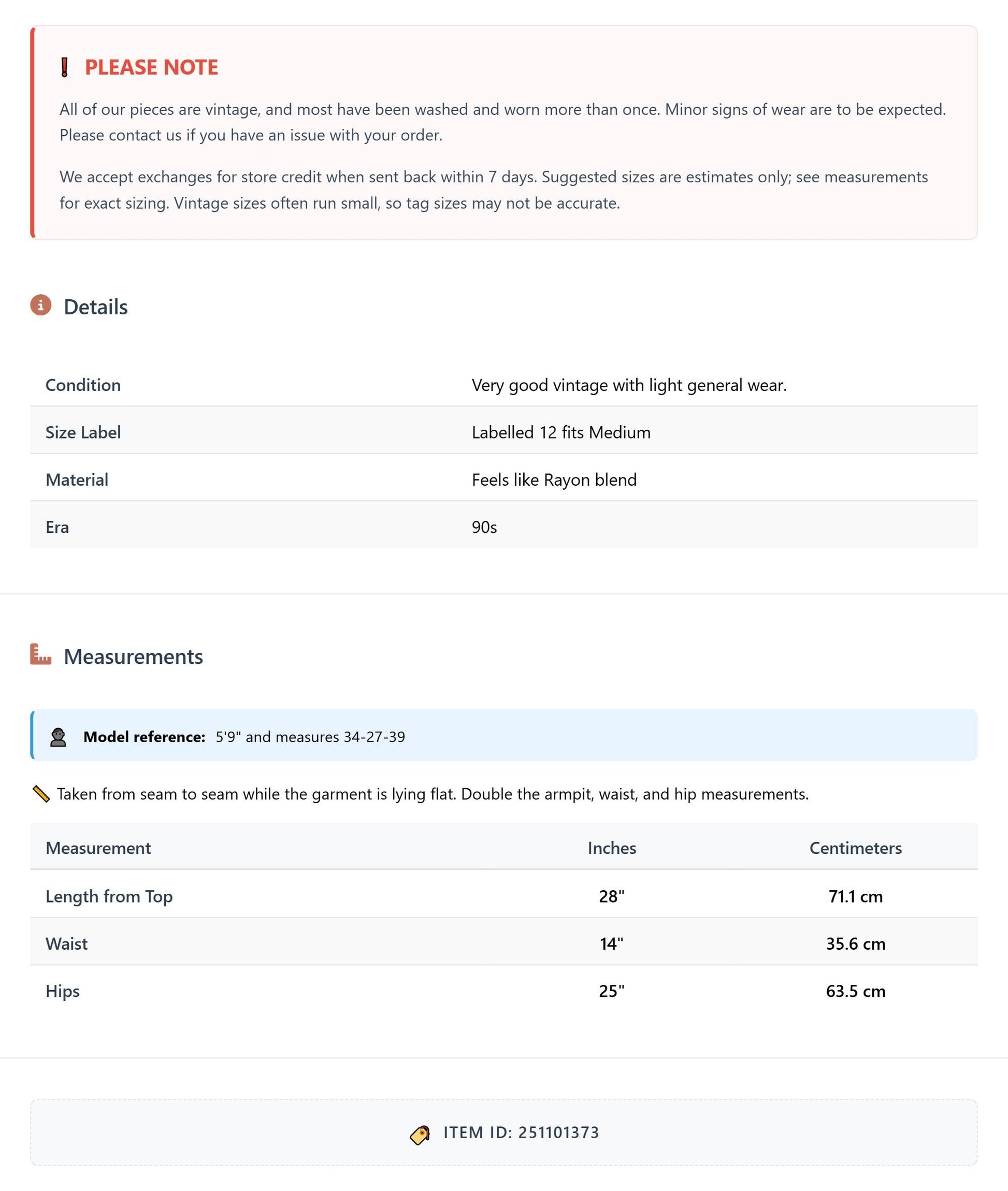Click the Centimeters column header

point(855,848)
